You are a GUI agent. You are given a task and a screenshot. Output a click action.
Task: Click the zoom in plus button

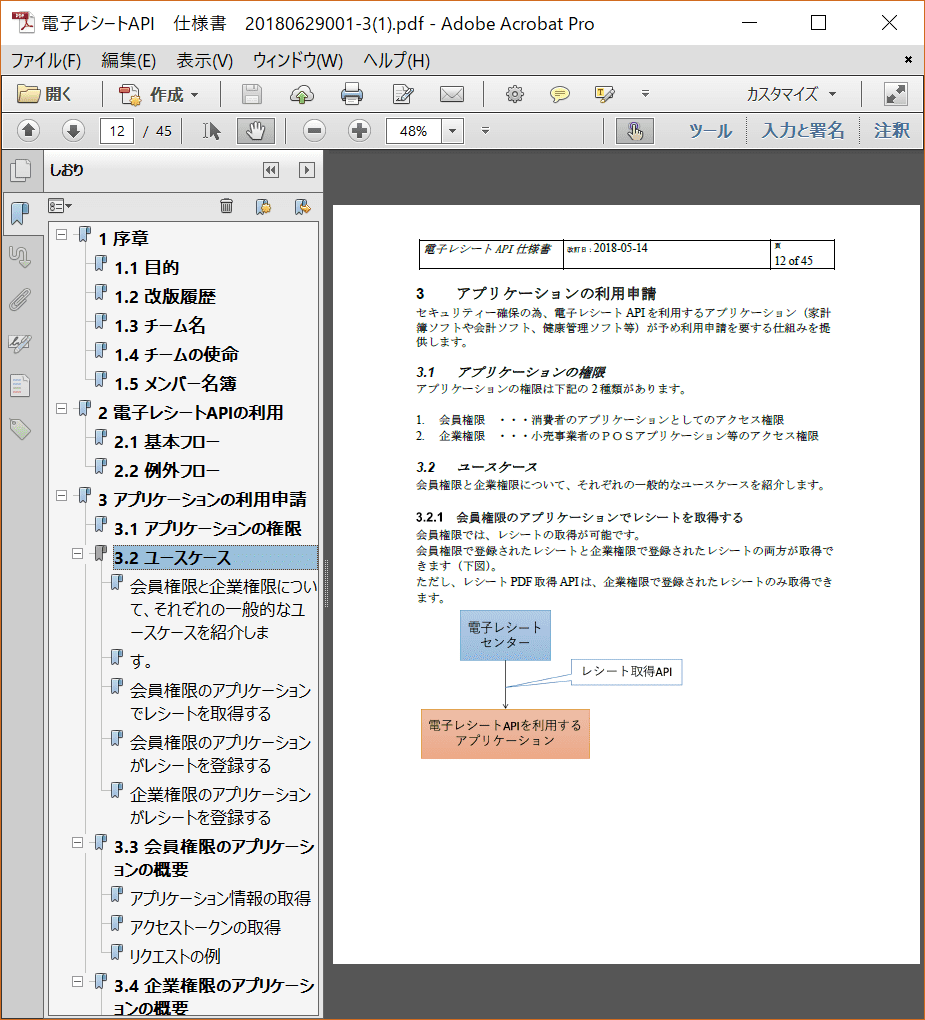pyautogui.click(x=359, y=131)
